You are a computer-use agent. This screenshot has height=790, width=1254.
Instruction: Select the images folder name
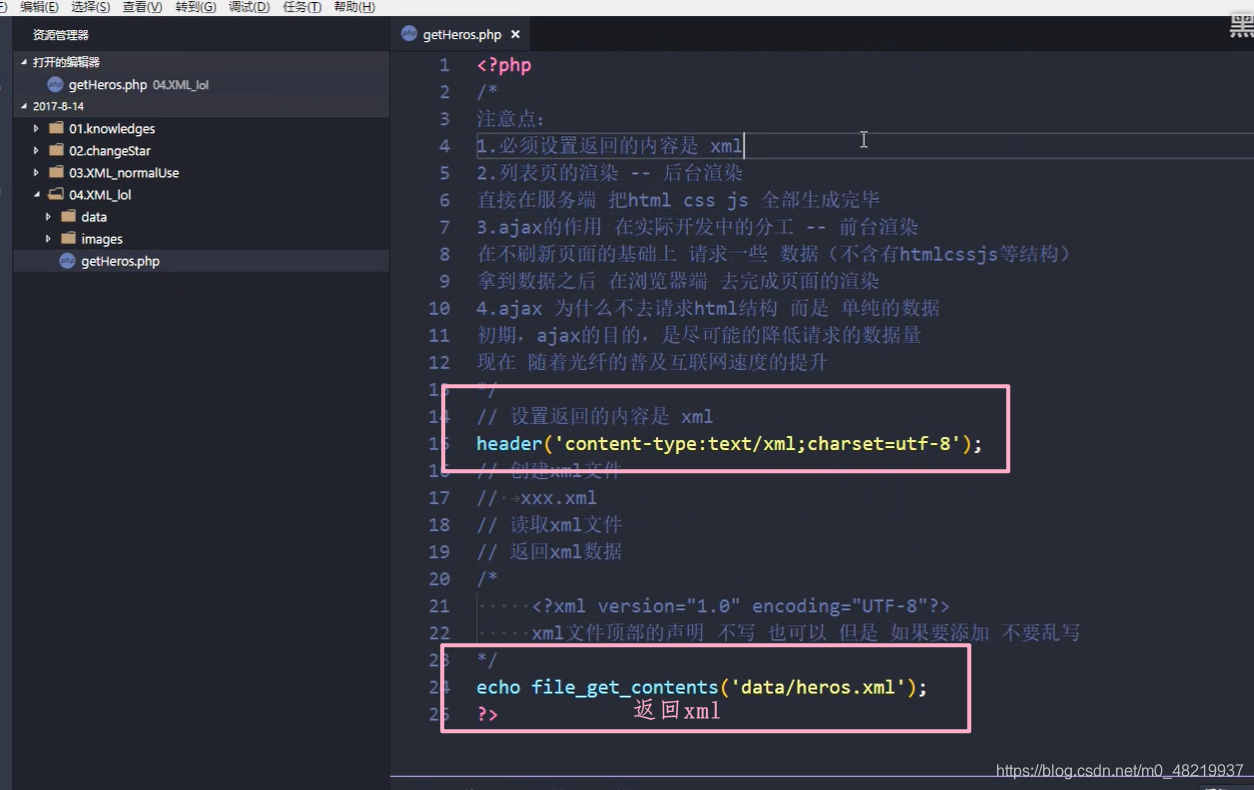102,239
